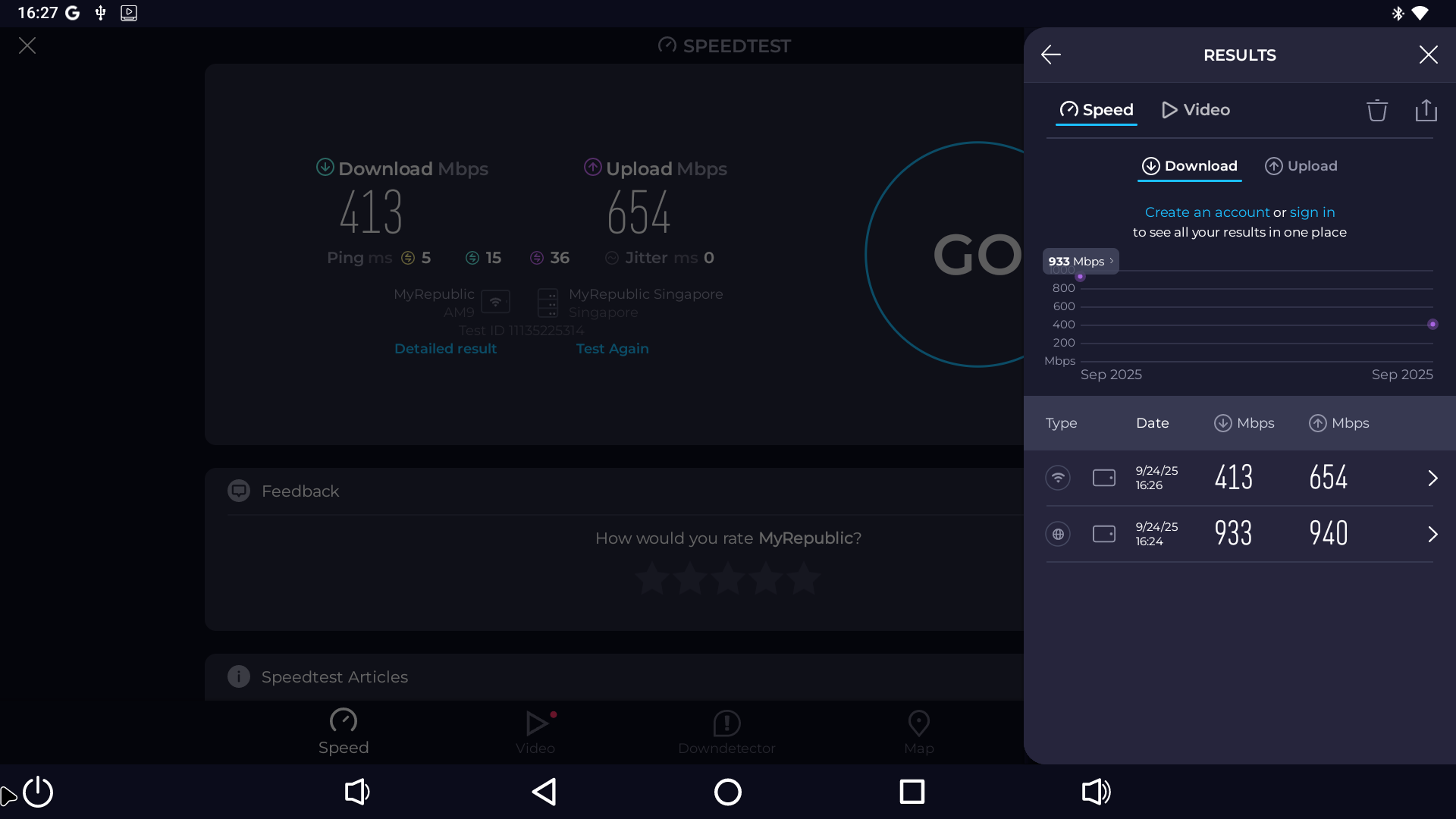Share results via the export icon
Screen dimensions: 1456x819
tap(1426, 111)
